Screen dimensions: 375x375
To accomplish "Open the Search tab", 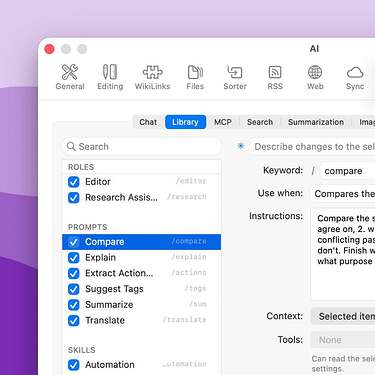I will [260, 122].
